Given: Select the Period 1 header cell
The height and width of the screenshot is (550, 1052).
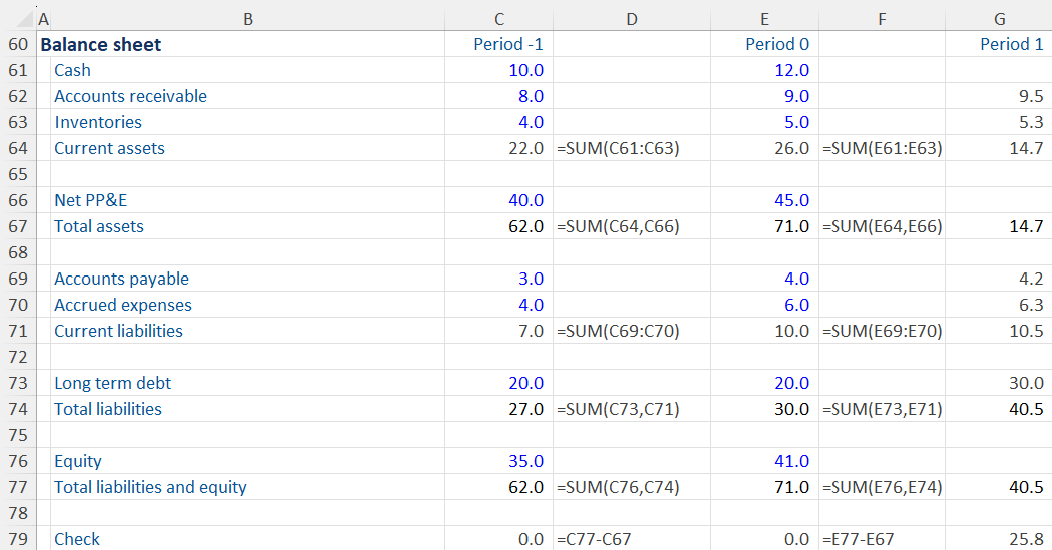Looking at the screenshot, I should pyautogui.click(x=1011, y=44).
